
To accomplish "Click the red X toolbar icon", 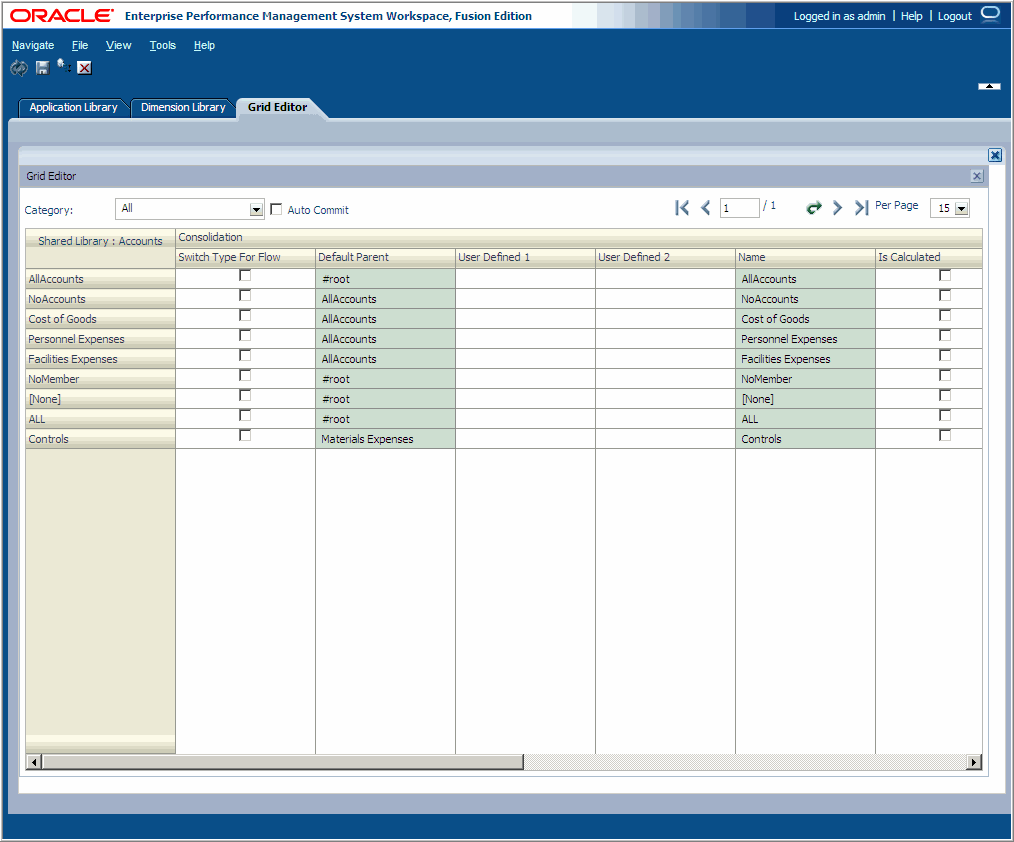I will click(84, 68).
